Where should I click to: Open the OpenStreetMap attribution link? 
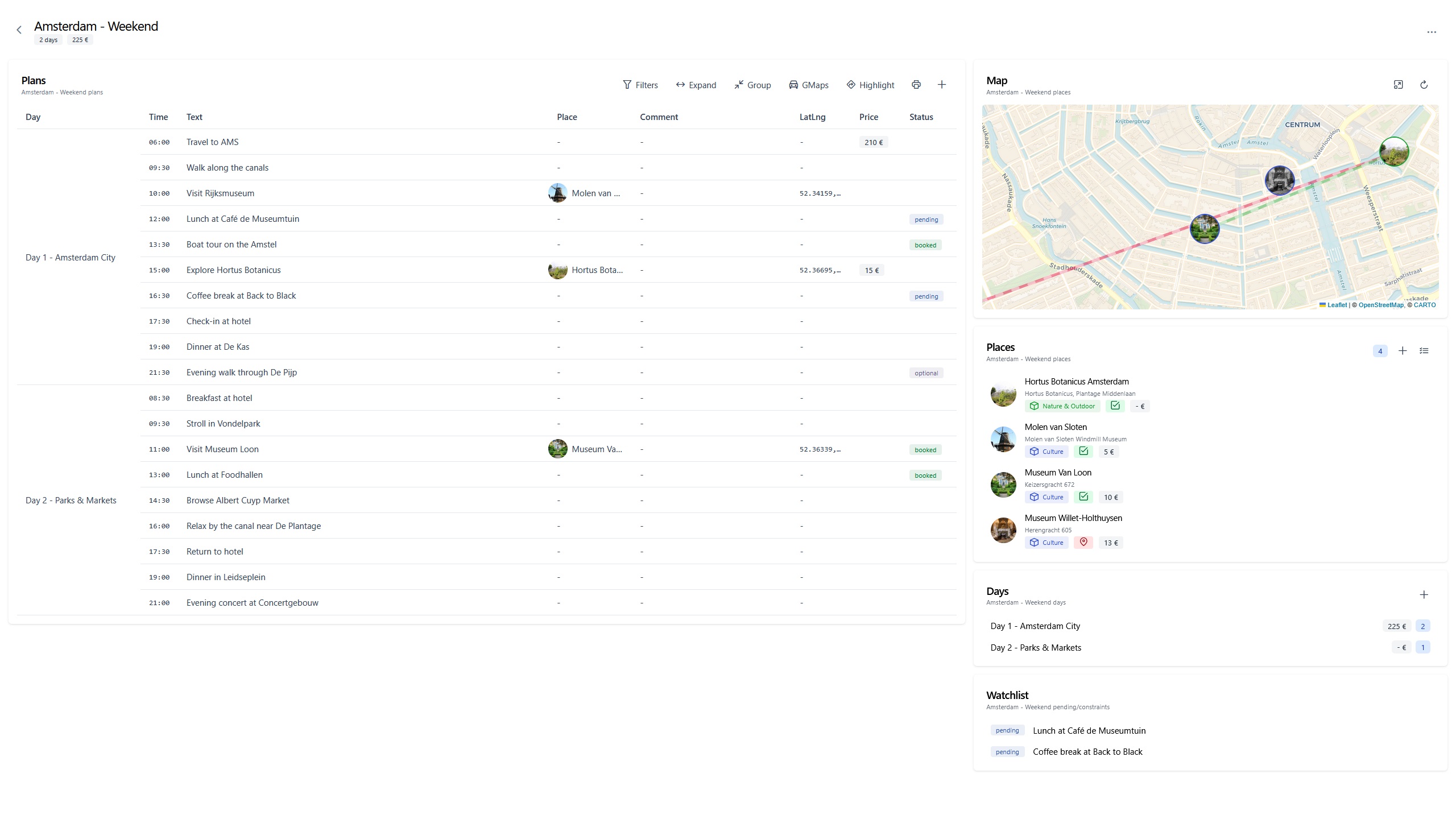[x=1380, y=305]
